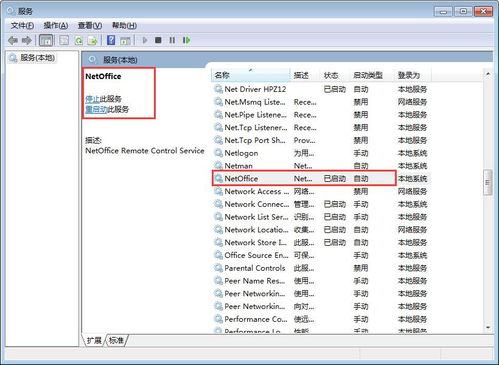Restart the service with green restart icon
This screenshot has width=499, height=365.
[x=186, y=40]
